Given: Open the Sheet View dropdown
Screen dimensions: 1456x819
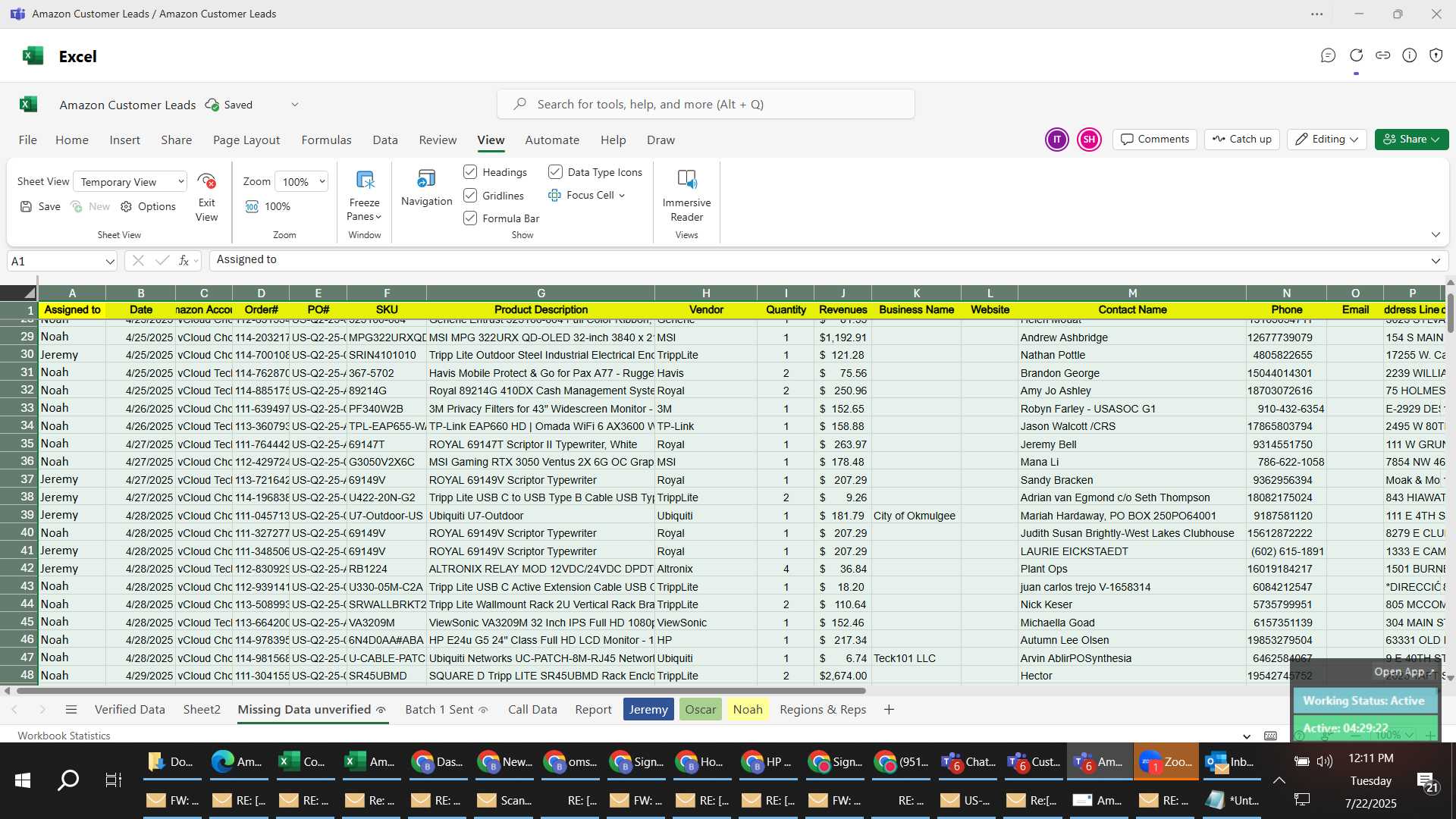Looking at the screenshot, I should click(x=130, y=182).
